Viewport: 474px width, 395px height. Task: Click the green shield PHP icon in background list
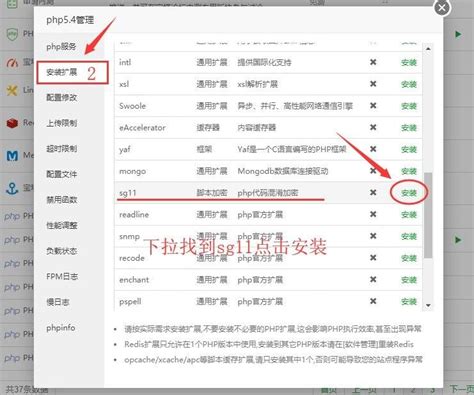pos(12,34)
